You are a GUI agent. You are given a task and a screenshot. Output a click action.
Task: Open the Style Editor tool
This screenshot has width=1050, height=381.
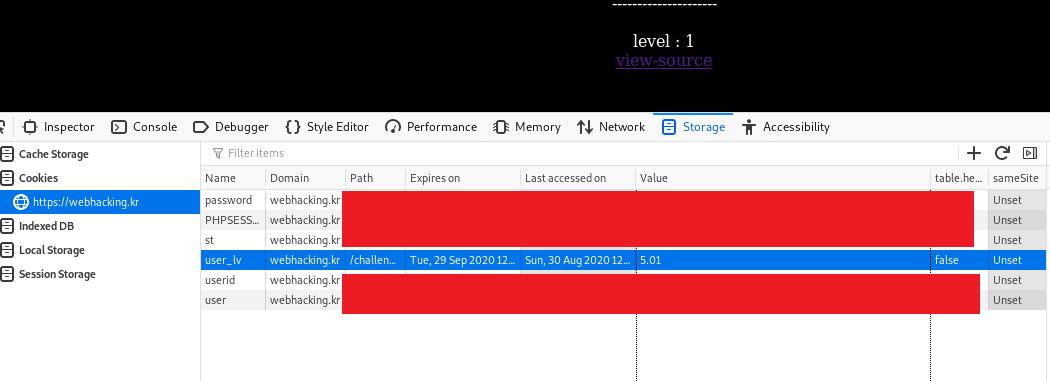coord(327,127)
